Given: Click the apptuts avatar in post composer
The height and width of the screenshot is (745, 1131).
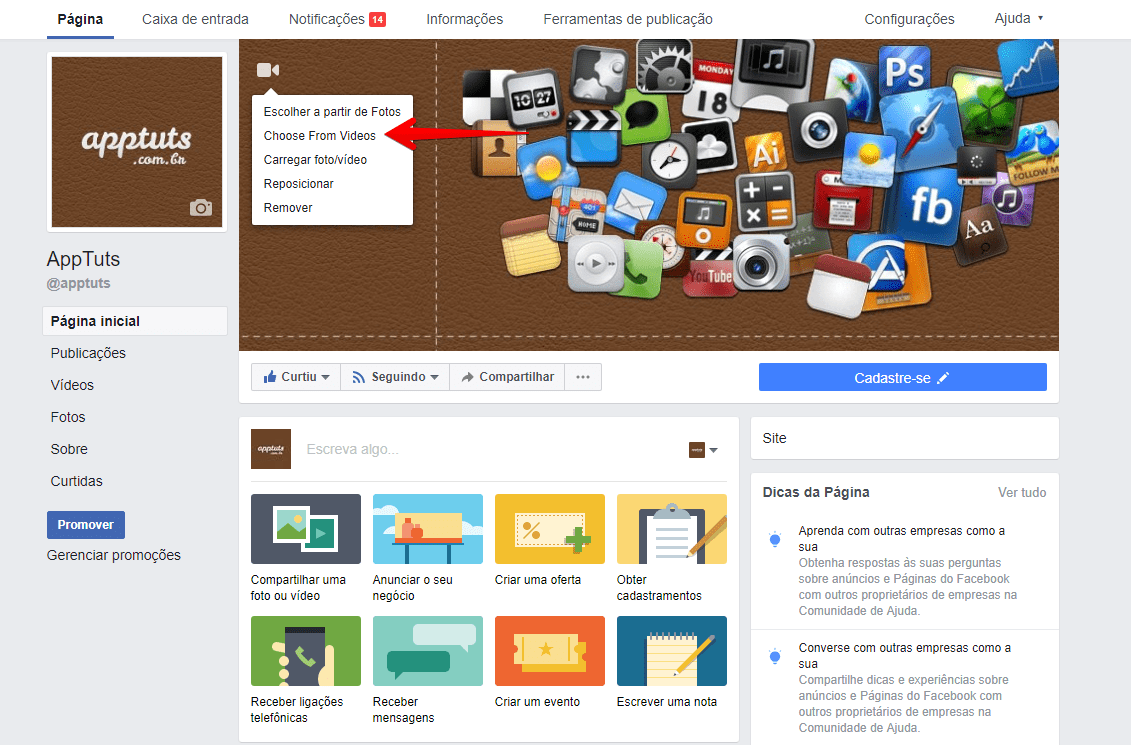Looking at the screenshot, I should point(270,449).
